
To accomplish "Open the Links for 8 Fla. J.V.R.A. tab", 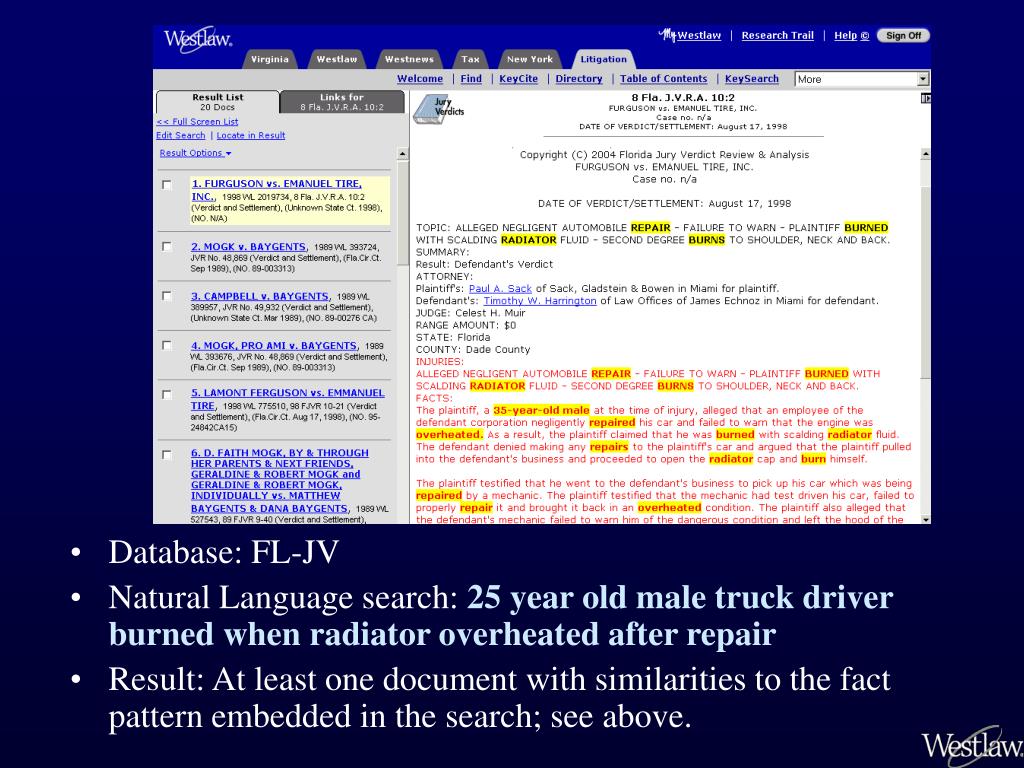I will (x=342, y=102).
